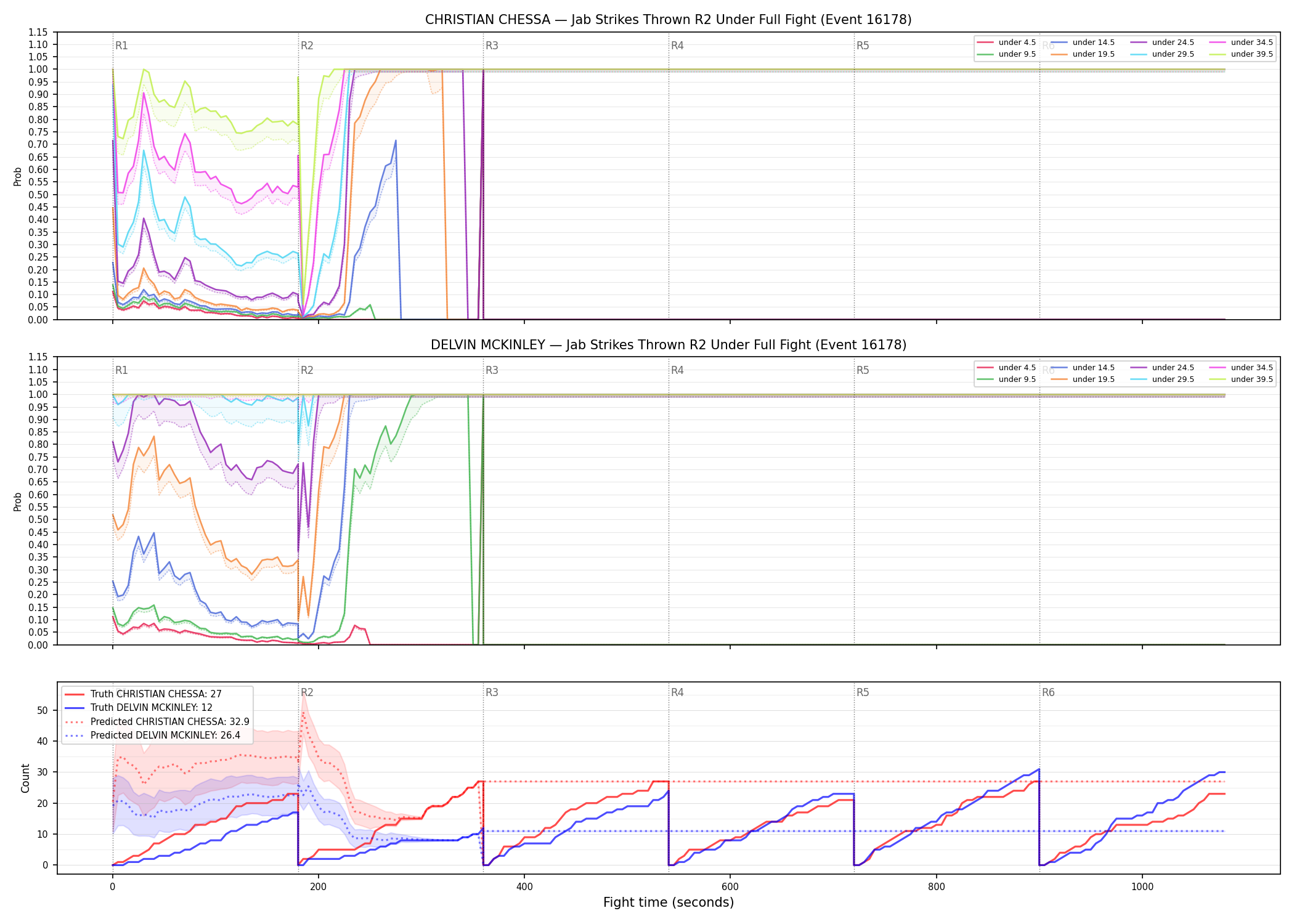Click the R4 round marker in middle chart

pos(677,370)
